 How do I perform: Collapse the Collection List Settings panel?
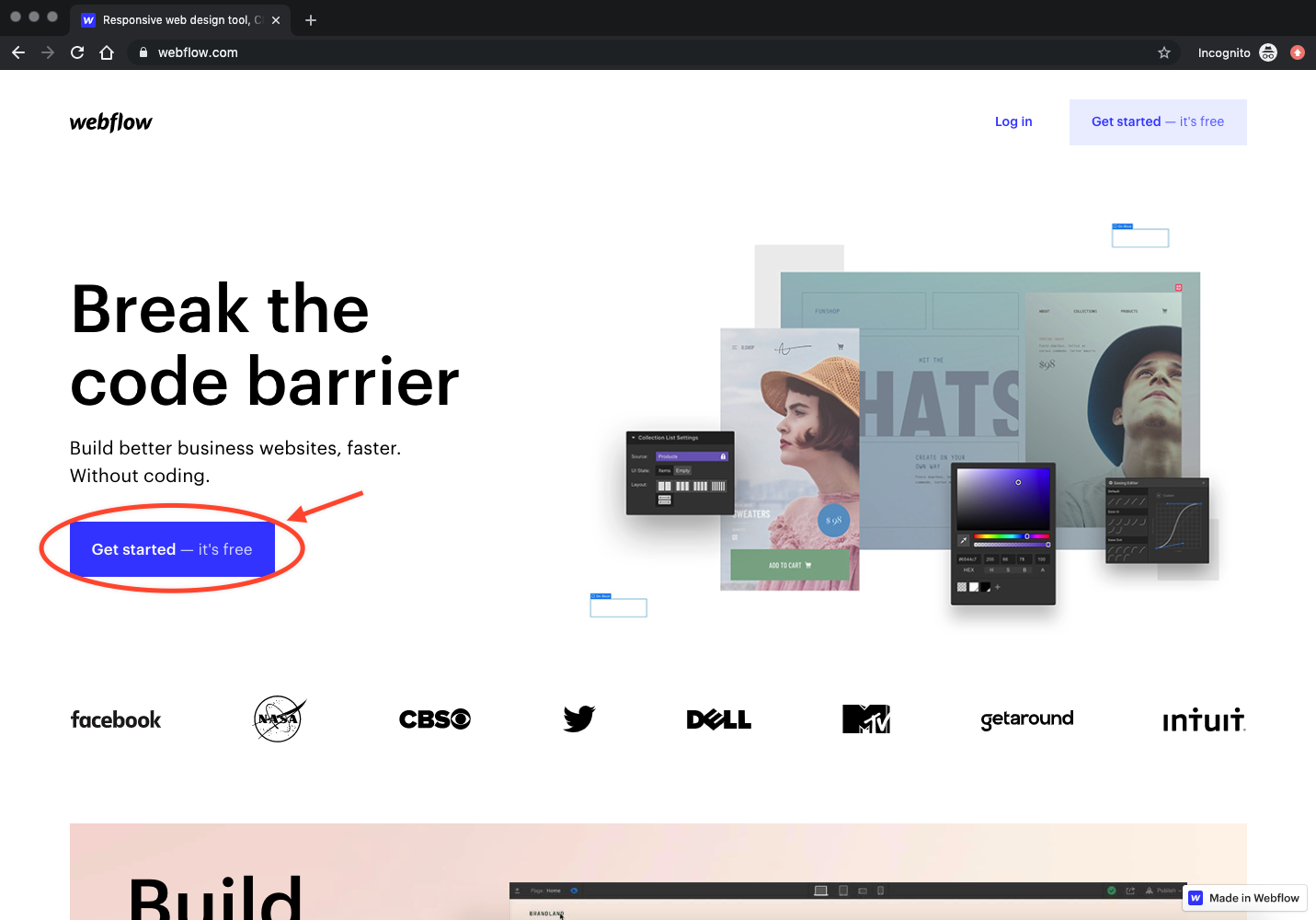point(634,437)
